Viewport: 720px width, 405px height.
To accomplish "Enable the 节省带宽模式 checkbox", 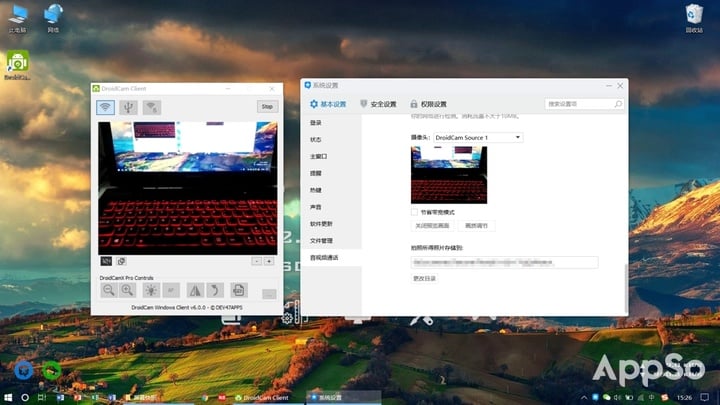I will pos(415,212).
